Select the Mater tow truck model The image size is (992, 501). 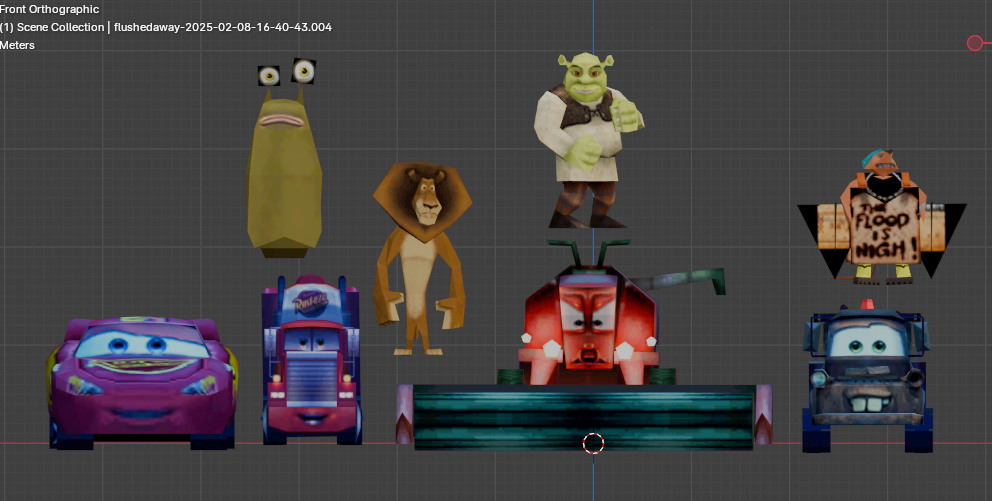(x=867, y=376)
